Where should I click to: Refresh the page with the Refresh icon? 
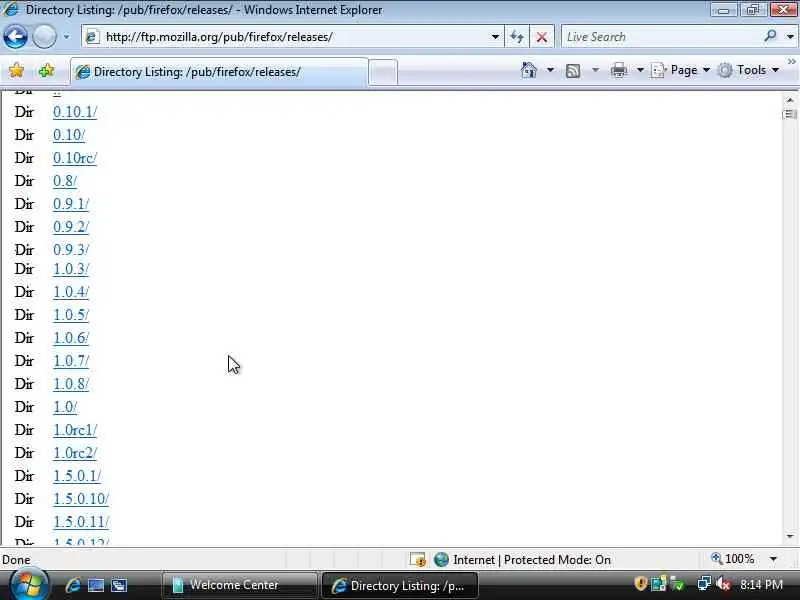(517, 37)
